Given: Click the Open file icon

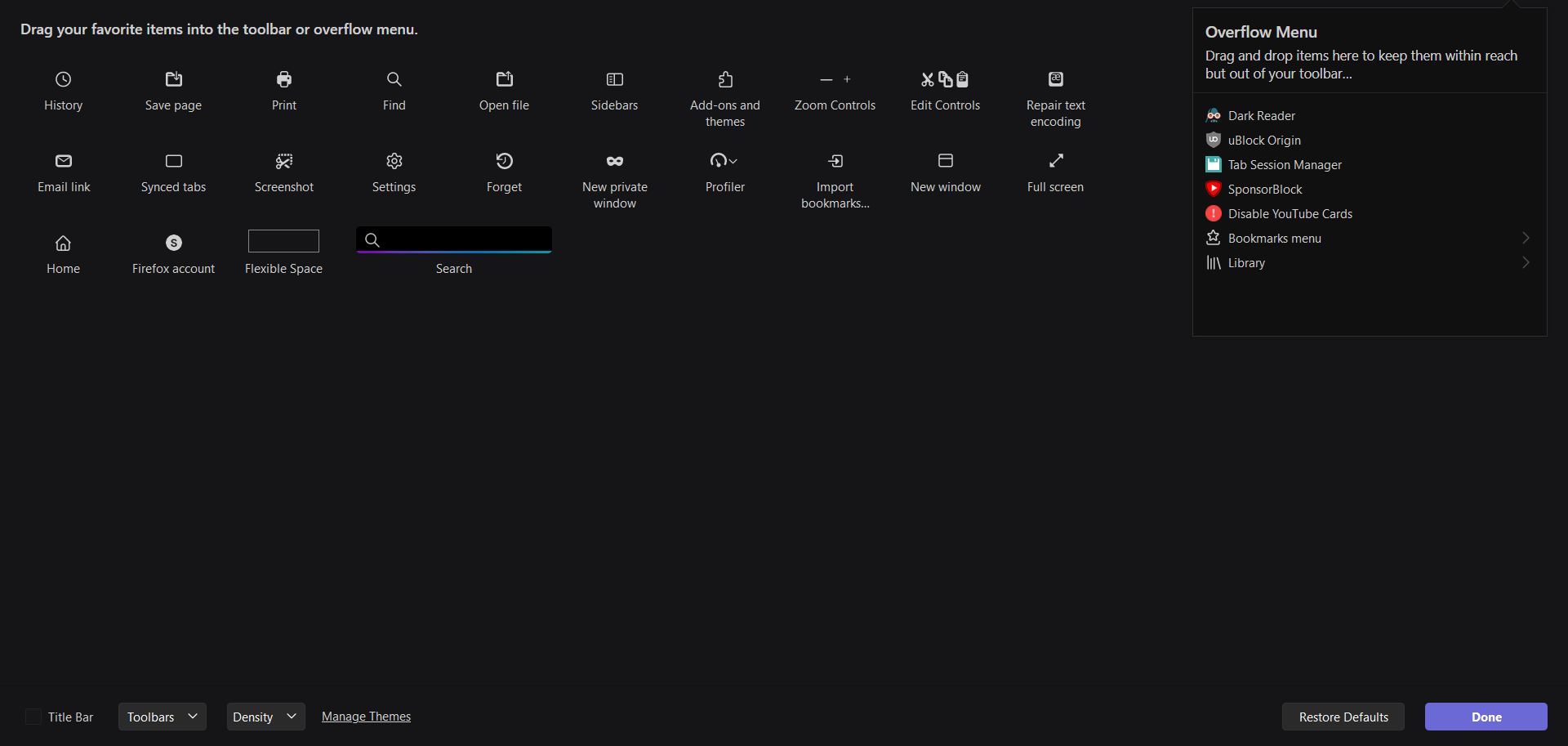Looking at the screenshot, I should pos(505,79).
